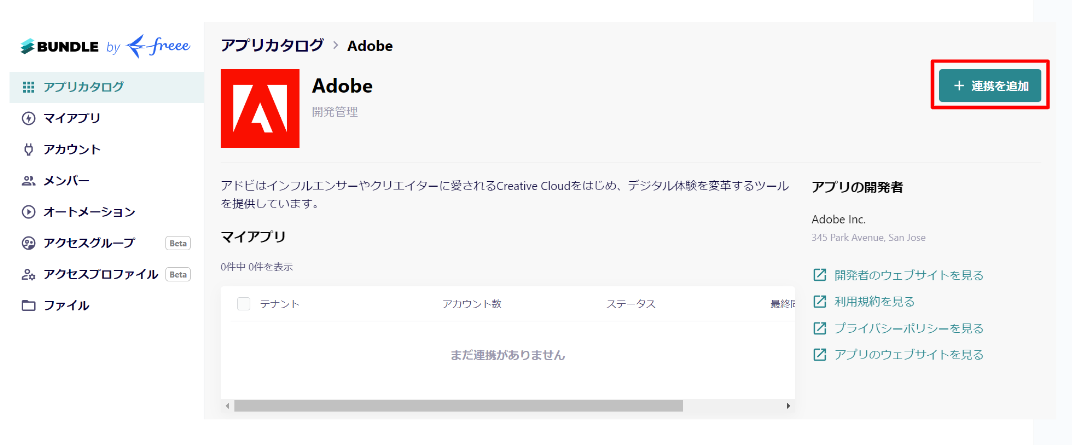Click アプリカタログ breadcrumb link
Screen dimensions: 1072x445
272,46
